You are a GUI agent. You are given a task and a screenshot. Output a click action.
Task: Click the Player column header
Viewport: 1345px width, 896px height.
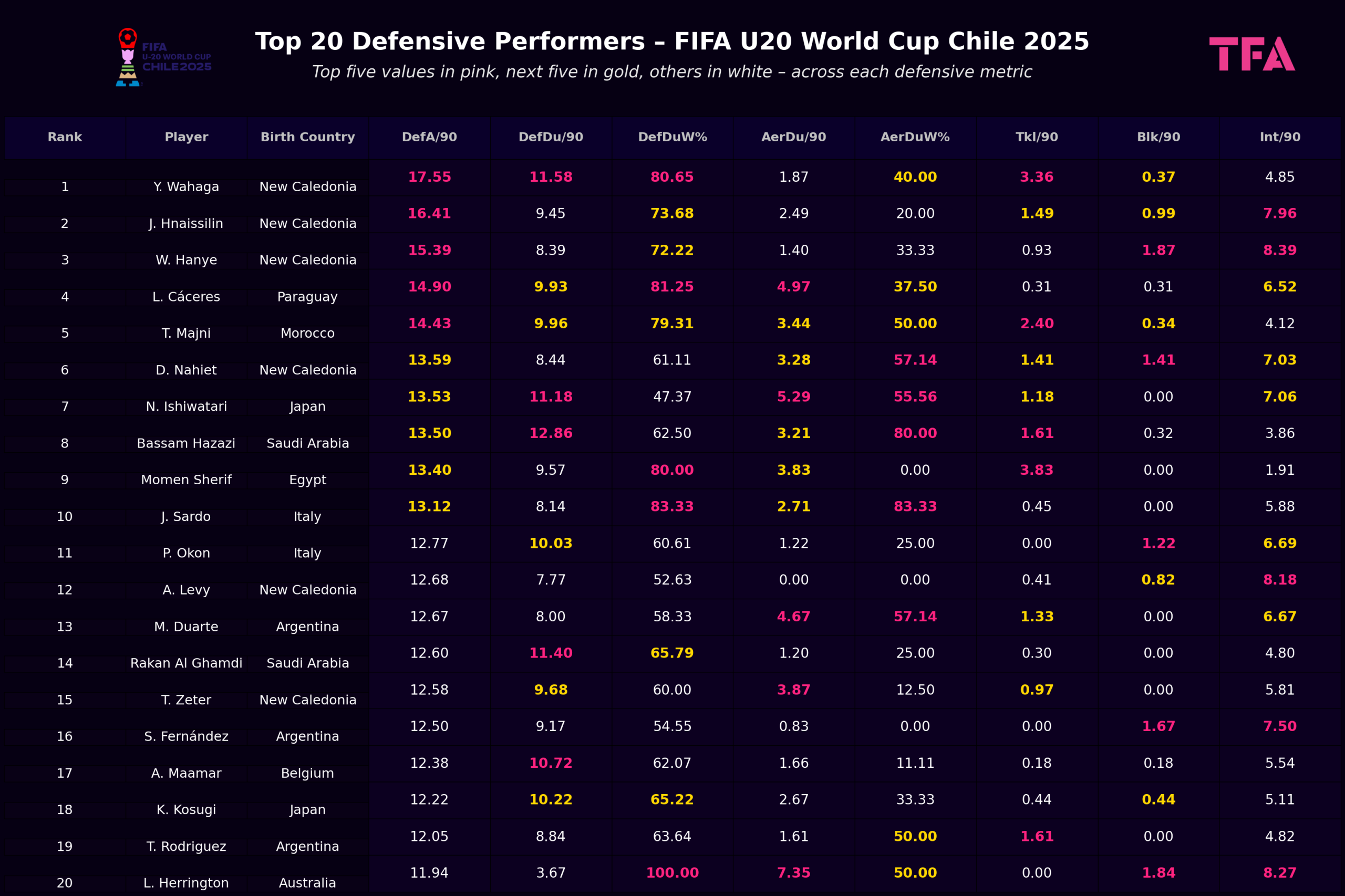point(187,137)
